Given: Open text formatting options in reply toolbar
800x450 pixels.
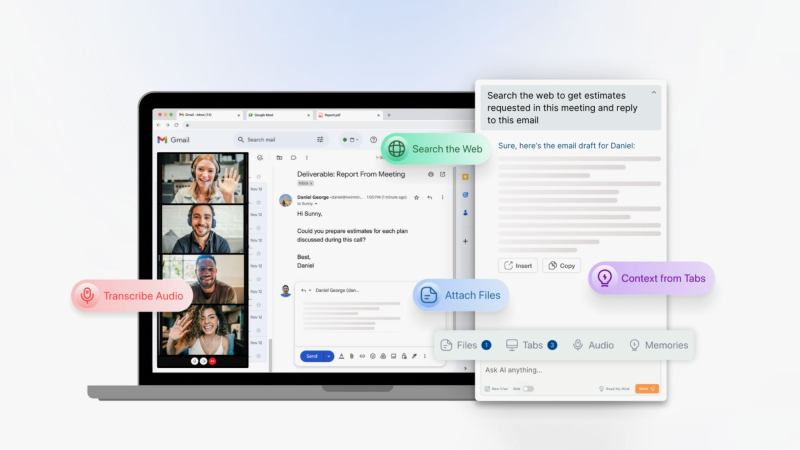Looking at the screenshot, I should pyautogui.click(x=341, y=356).
